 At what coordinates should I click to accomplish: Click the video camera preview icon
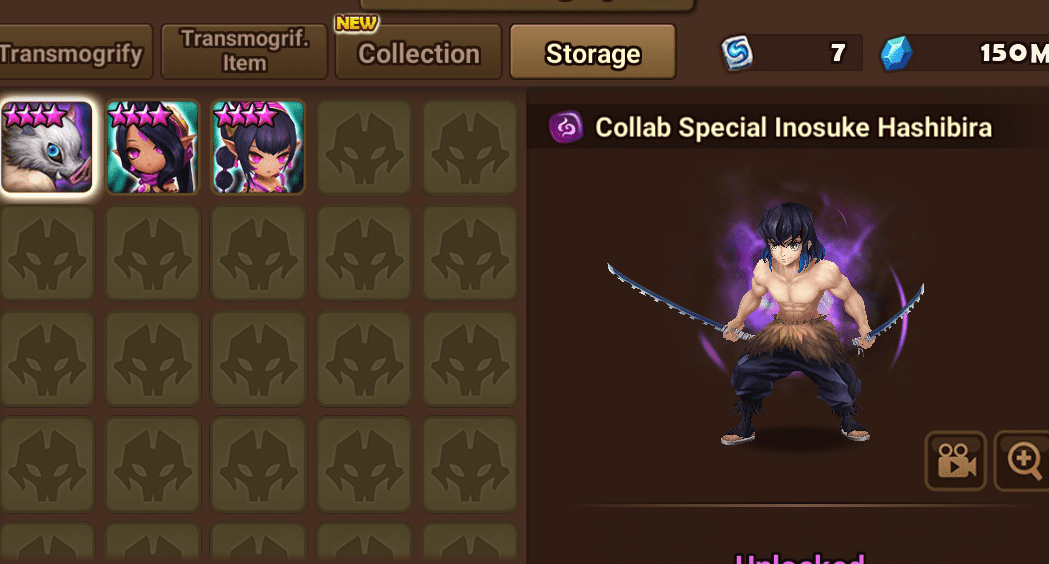[955, 461]
